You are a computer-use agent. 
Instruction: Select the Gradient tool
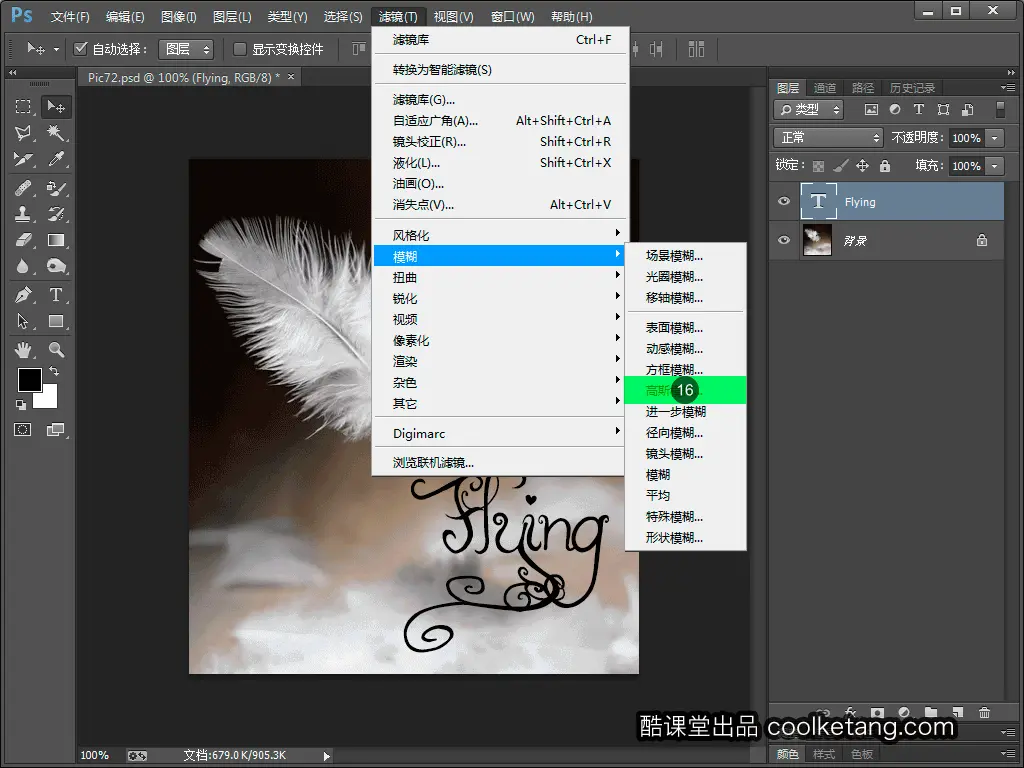click(56, 240)
